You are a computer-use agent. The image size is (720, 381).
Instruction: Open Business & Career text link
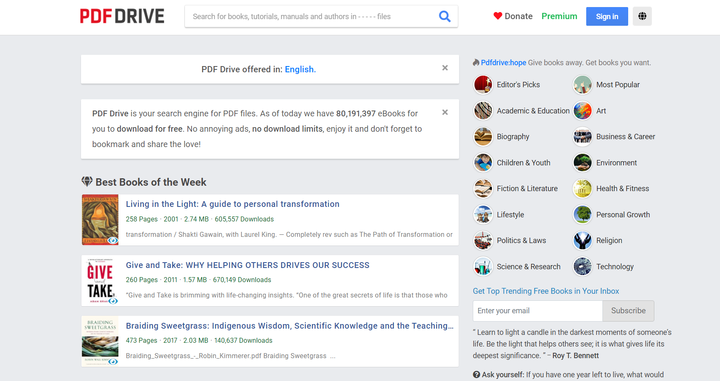pyautogui.click(x=625, y=137)
